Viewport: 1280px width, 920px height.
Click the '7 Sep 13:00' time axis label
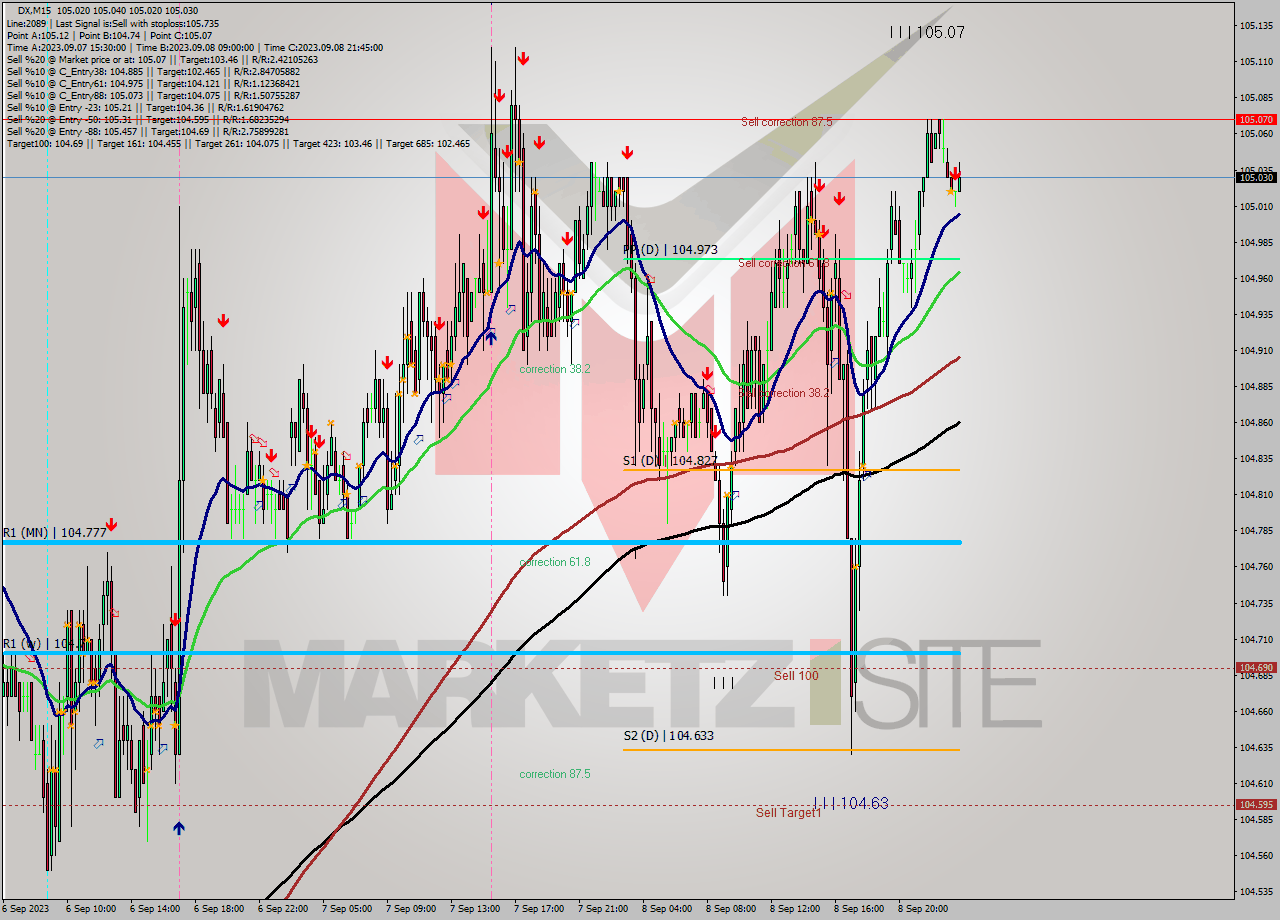coord(475,909)
